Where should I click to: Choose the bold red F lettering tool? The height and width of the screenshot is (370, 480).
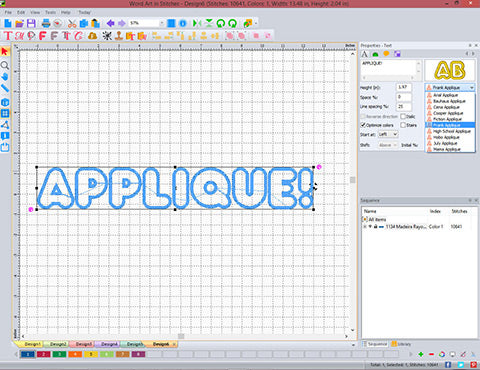42,36
